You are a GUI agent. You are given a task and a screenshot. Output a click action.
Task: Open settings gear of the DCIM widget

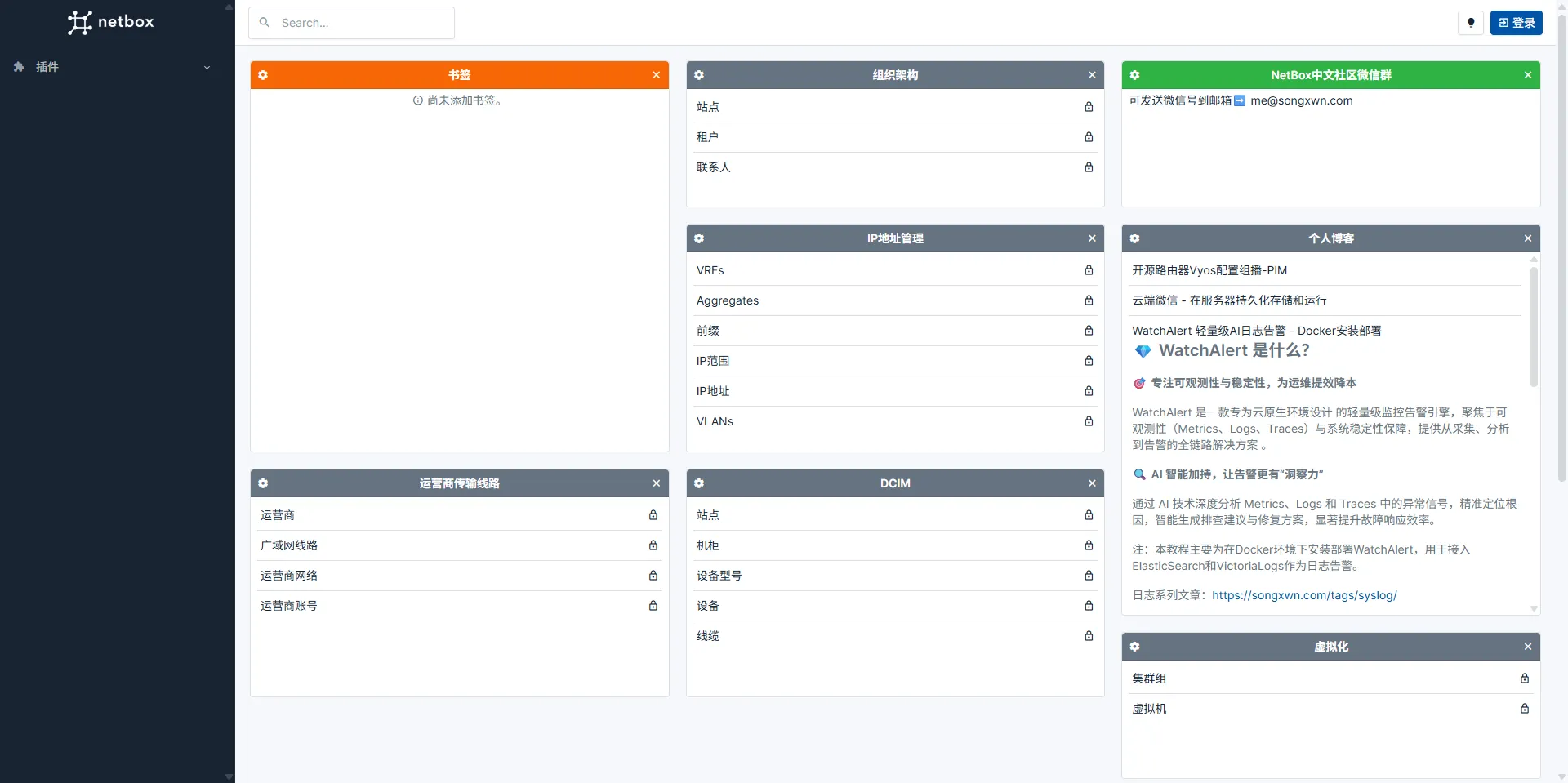tap(699, 483)
